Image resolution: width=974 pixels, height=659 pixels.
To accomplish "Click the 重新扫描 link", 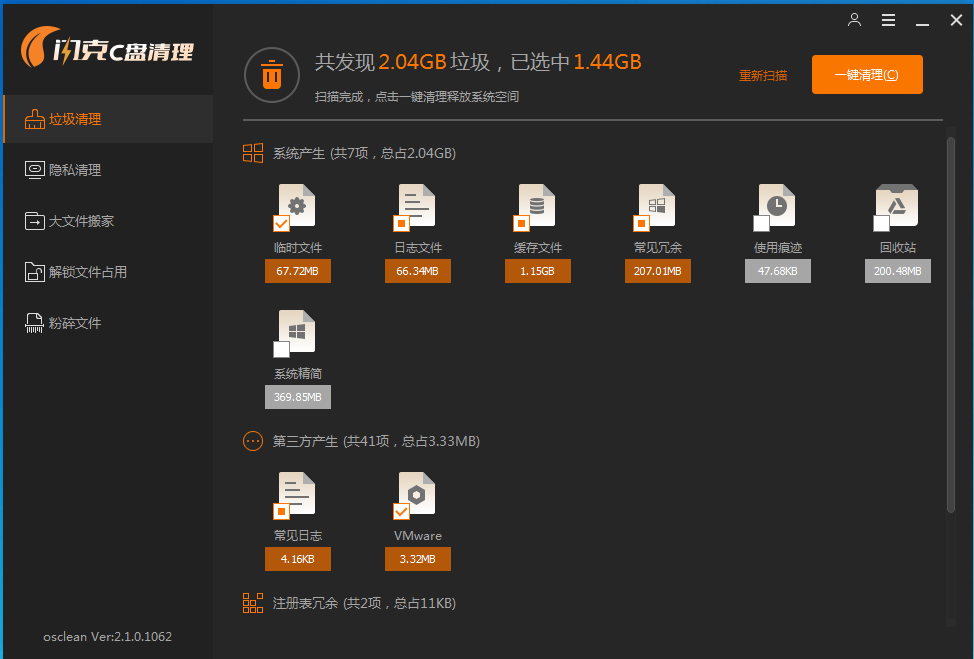I will [x=762, y=76].
